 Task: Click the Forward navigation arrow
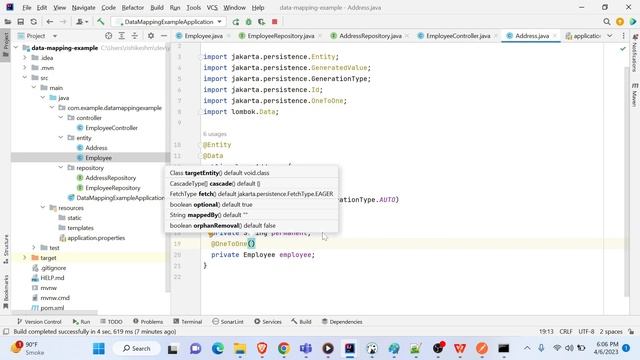point(63,22)
